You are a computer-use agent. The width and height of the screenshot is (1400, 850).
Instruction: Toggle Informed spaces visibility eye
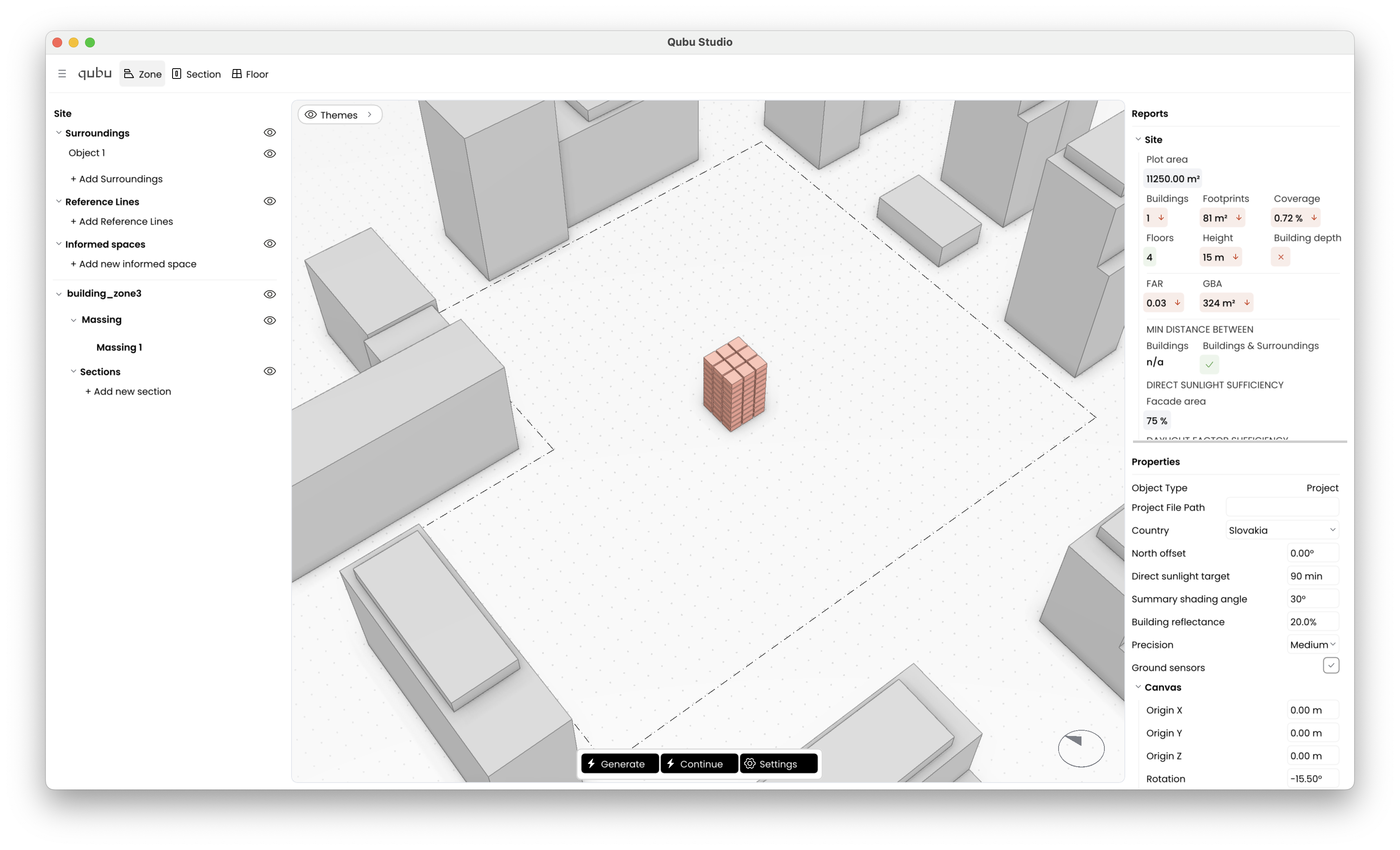click(x=270, y=244)
